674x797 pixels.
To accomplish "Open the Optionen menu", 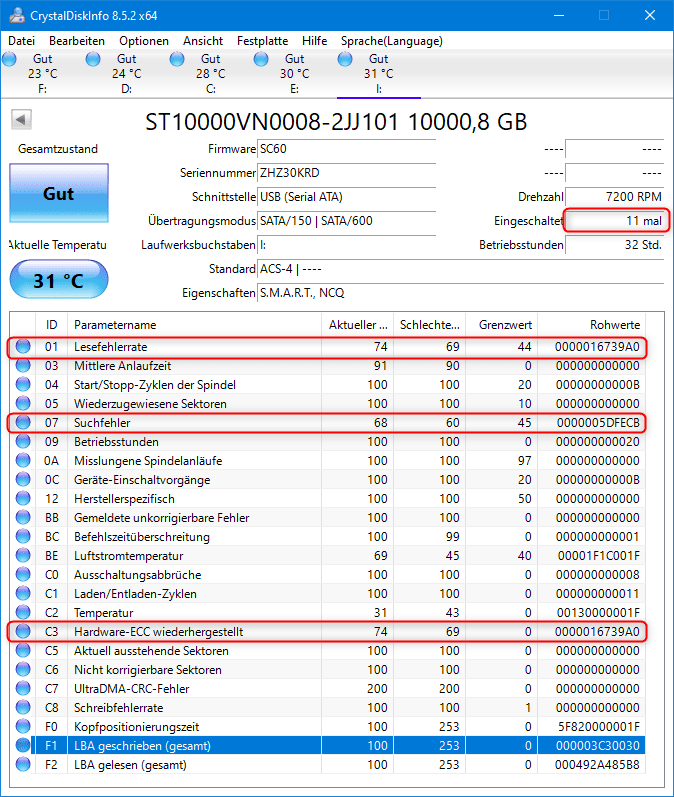I will pos(144,41).
